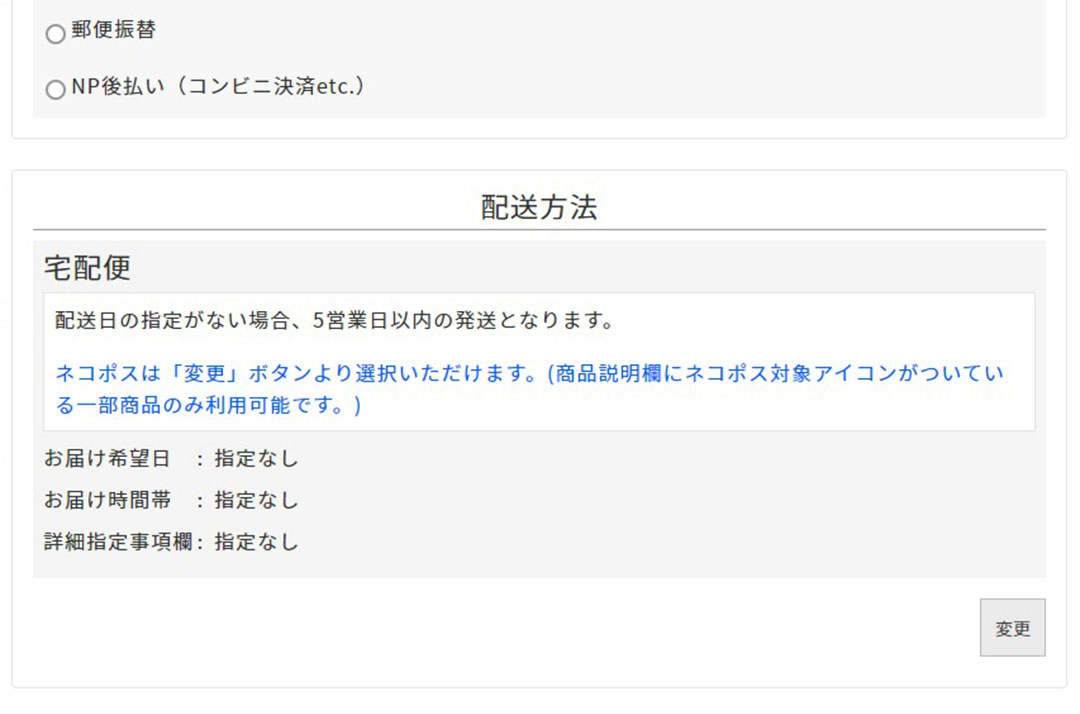Click the 指定なし value for お届け時間帯

tap(256, 500)
